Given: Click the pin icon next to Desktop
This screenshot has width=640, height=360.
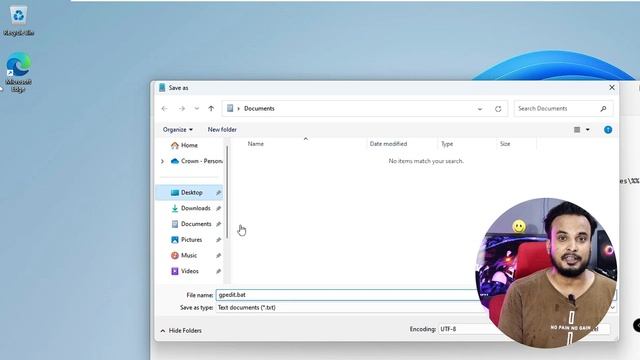Looking at the screenshot, I should pyautogui.click(x=218, y=193).
